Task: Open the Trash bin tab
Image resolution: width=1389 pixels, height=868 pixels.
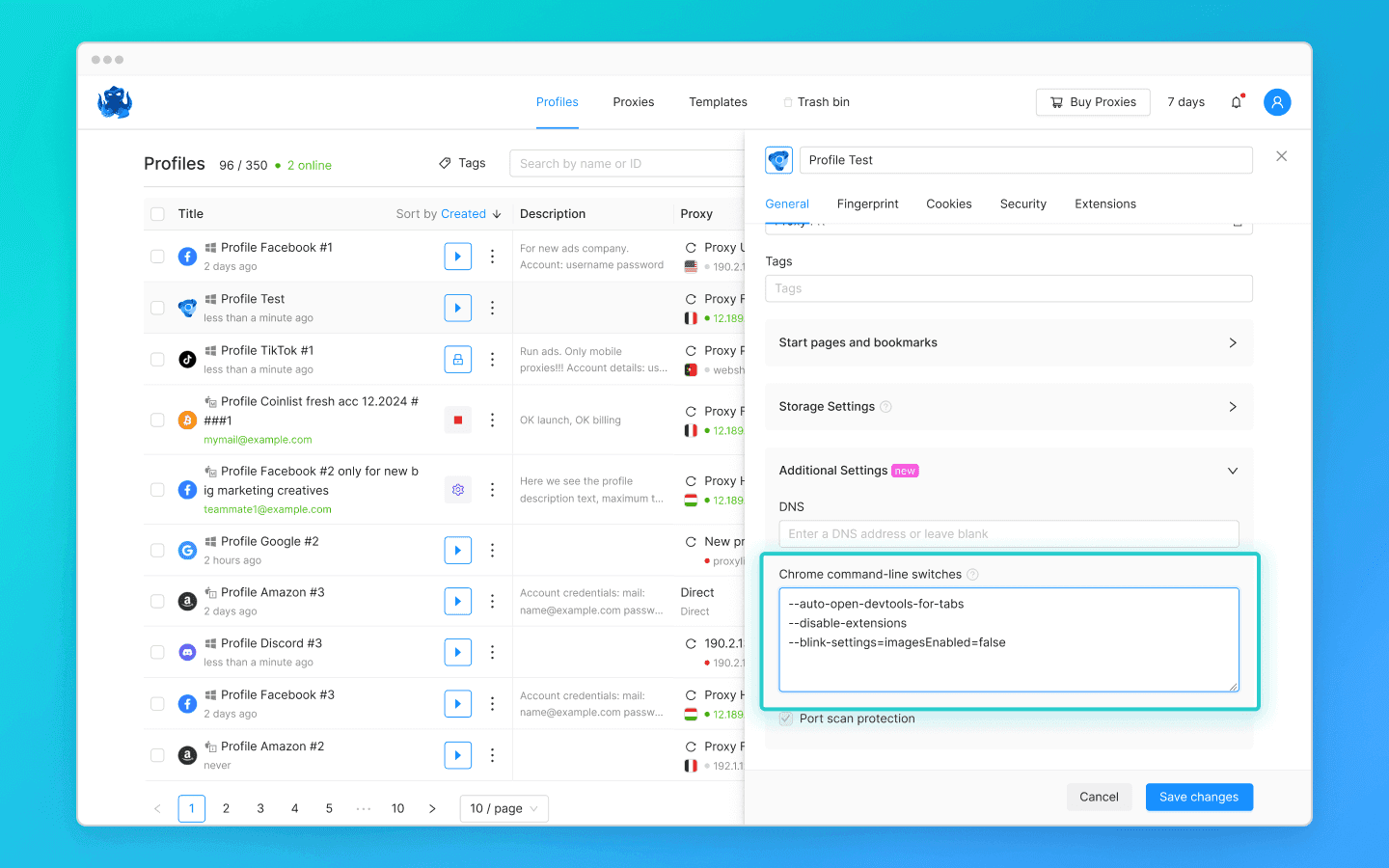Action: click(816, 102)
